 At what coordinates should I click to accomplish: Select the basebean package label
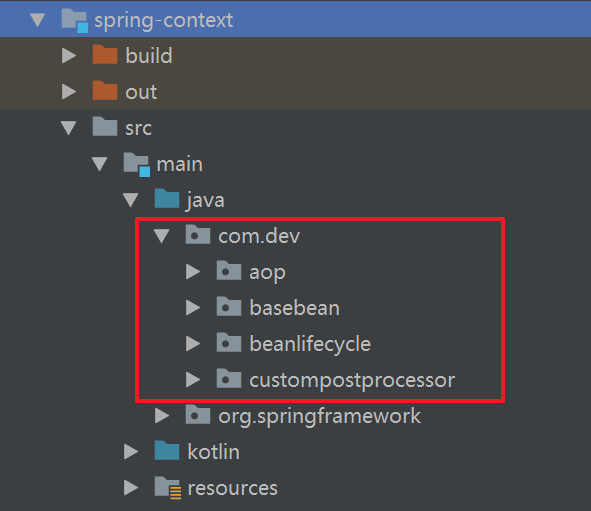pyautogui.click(x=295, y=308)
